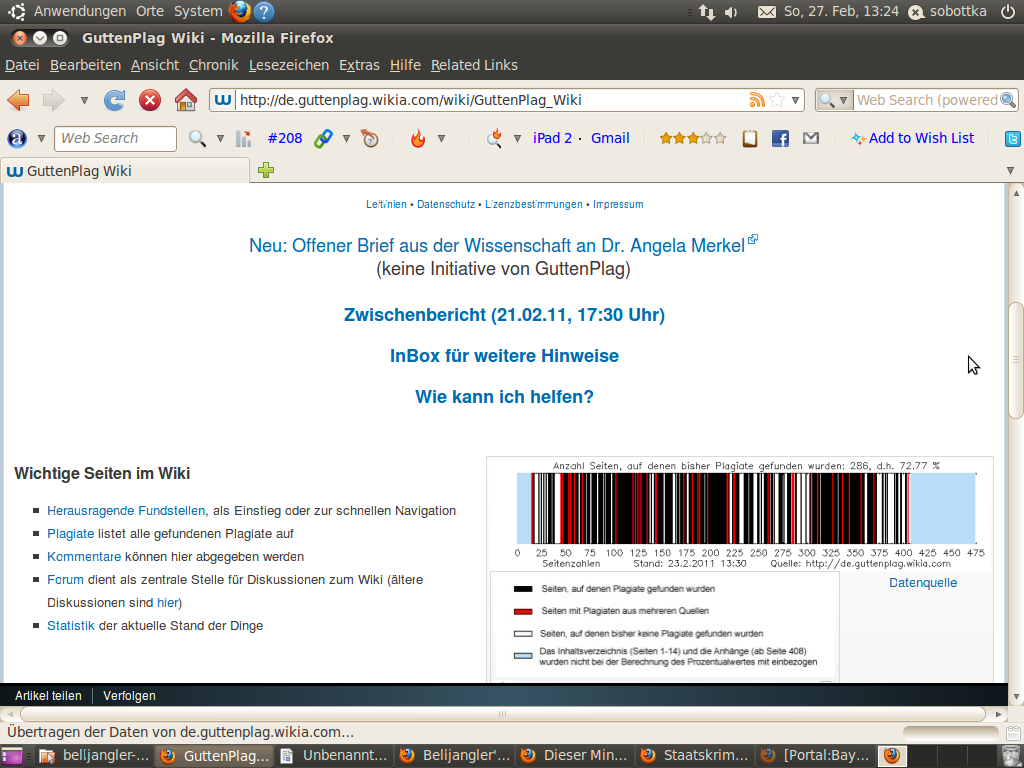Click the Forward navigation arrow
The width and height of the screenshot is (1024, 768).
(x=54, y=100)
